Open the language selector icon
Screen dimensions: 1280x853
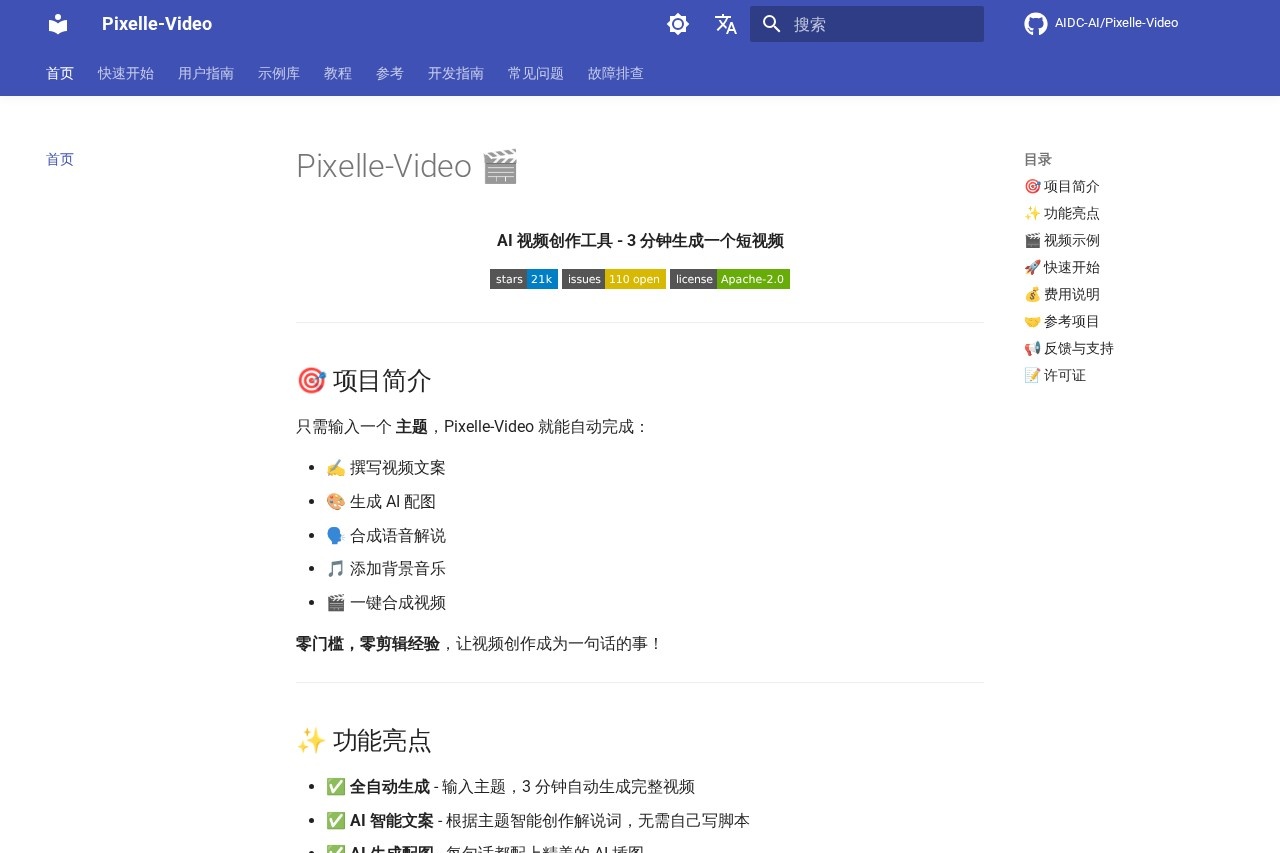[x=726, y=24]
